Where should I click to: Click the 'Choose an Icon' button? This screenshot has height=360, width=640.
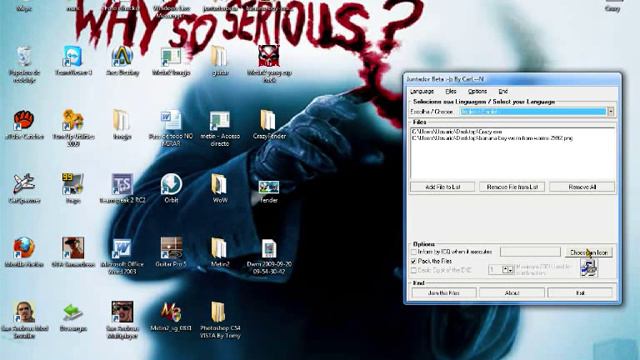(589, 252)
